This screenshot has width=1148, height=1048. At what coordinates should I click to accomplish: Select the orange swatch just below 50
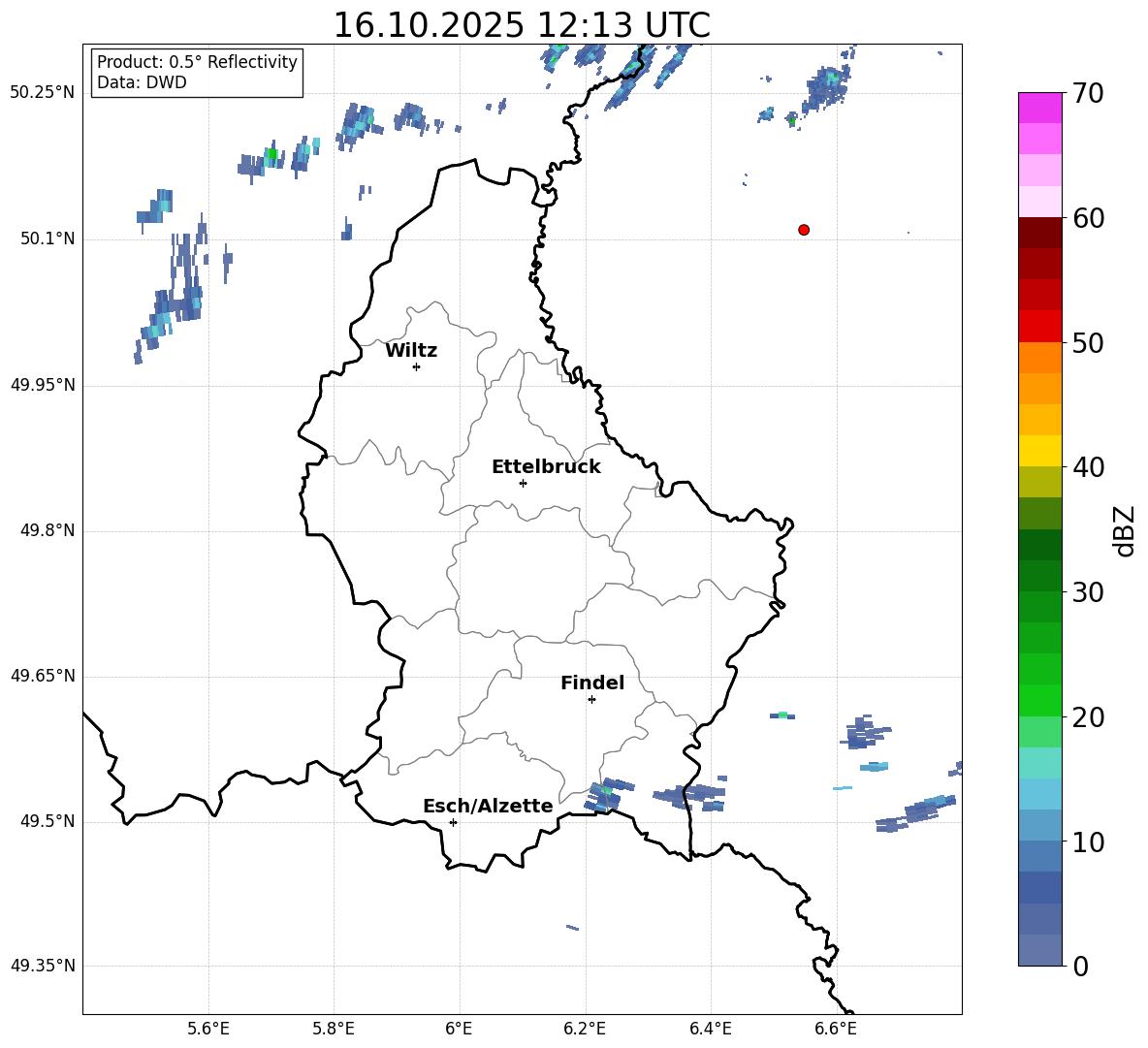pos(1040,358)
